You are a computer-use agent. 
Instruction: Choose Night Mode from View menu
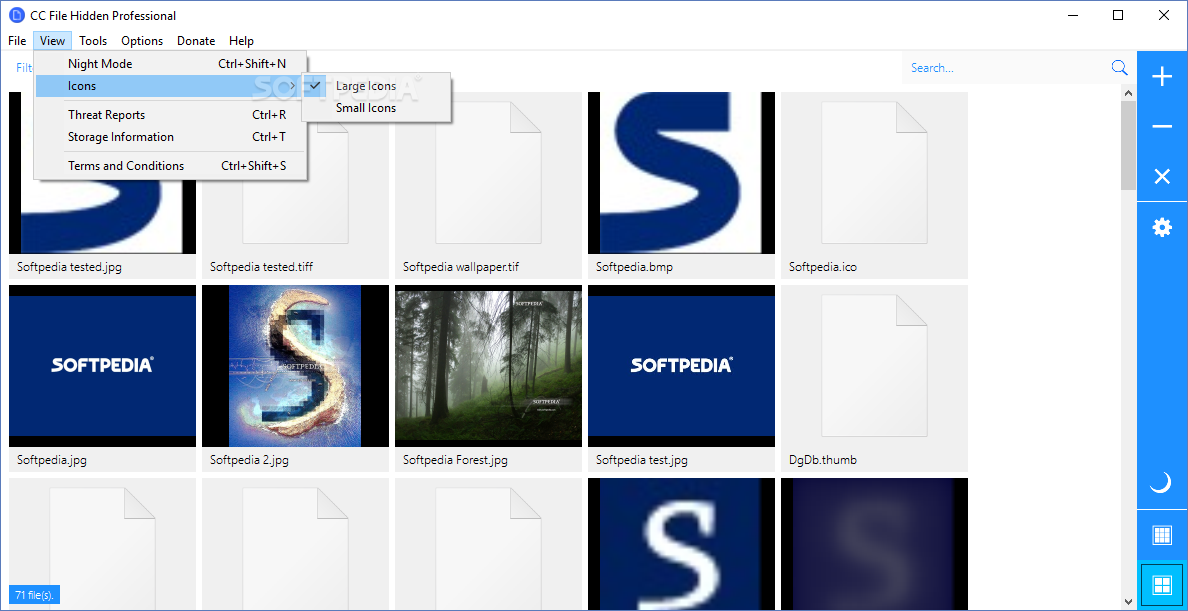coord(170,64)
